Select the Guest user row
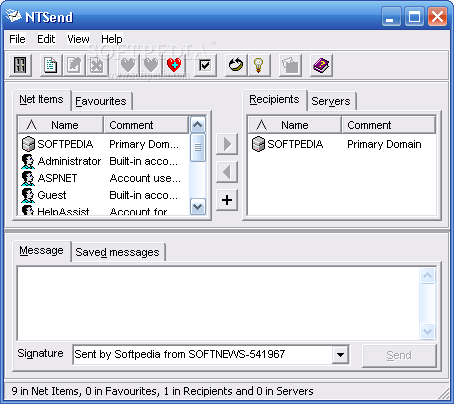The image size is (454, 404). point(103,195)
